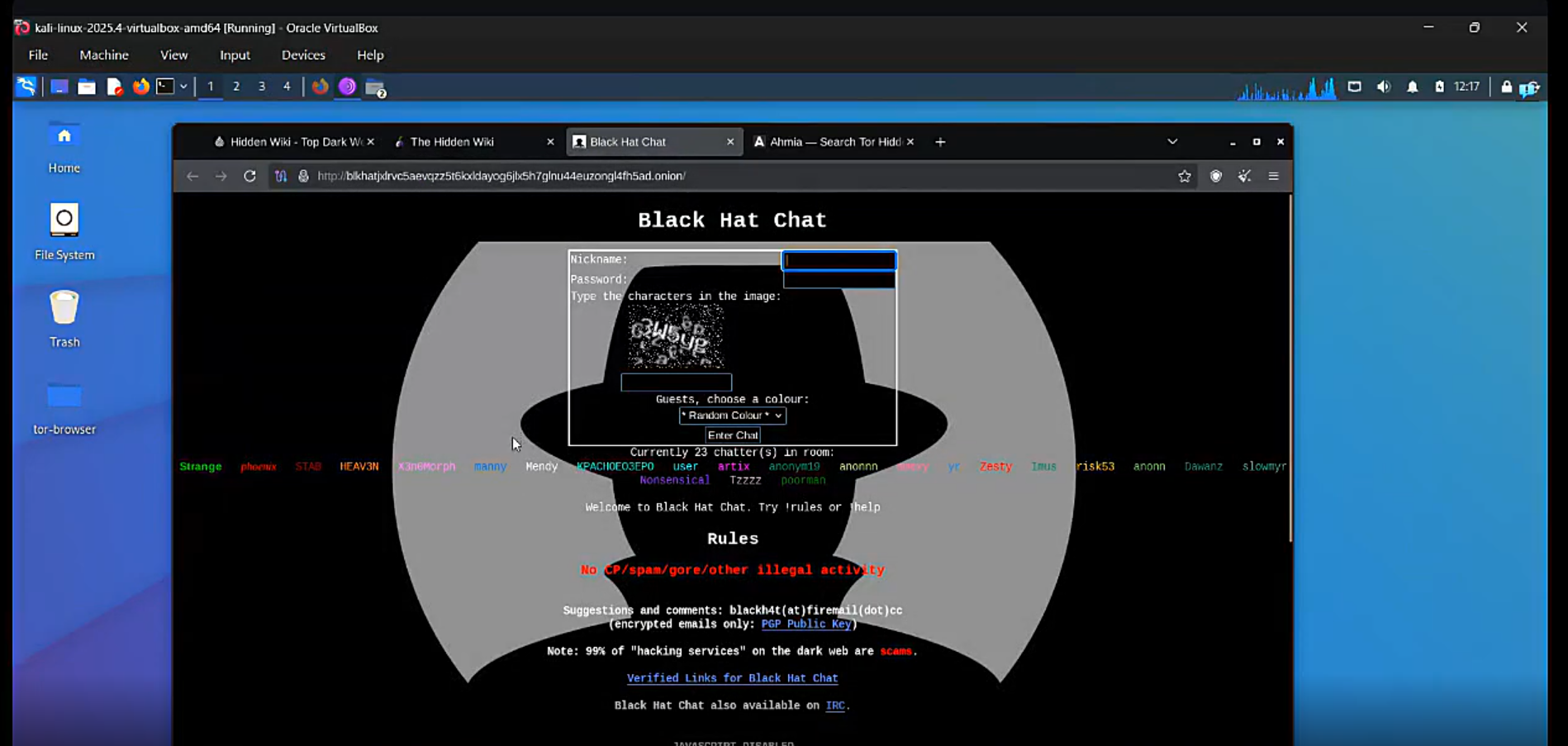This screenshot has height=746, width=1568.
Task: Open the VirtualBox Devices menu
Action: pyautogui.click(x=303, y=55)
